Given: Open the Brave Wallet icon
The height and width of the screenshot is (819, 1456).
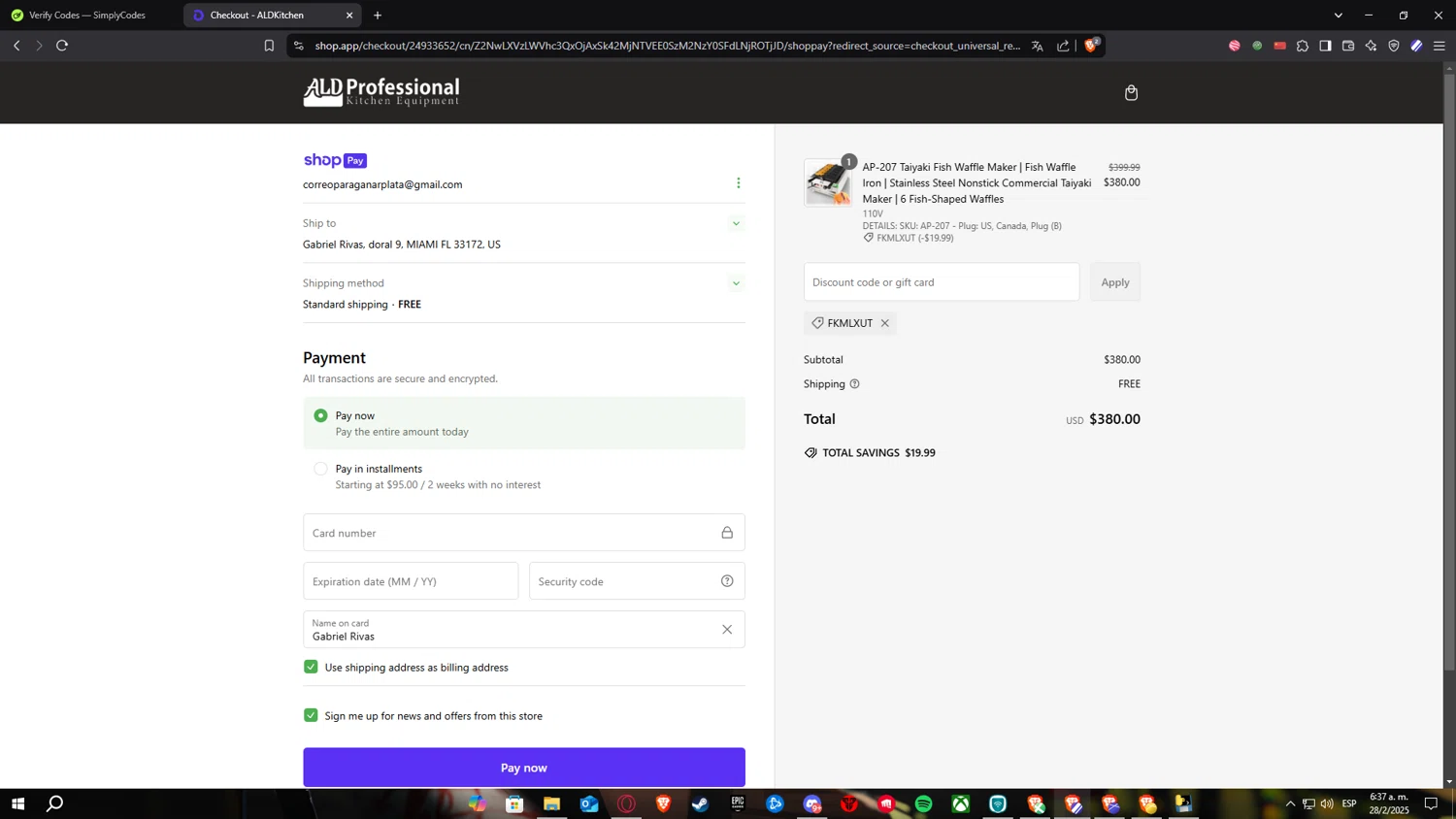Looking at the screenshot, I should [1348, 46].
